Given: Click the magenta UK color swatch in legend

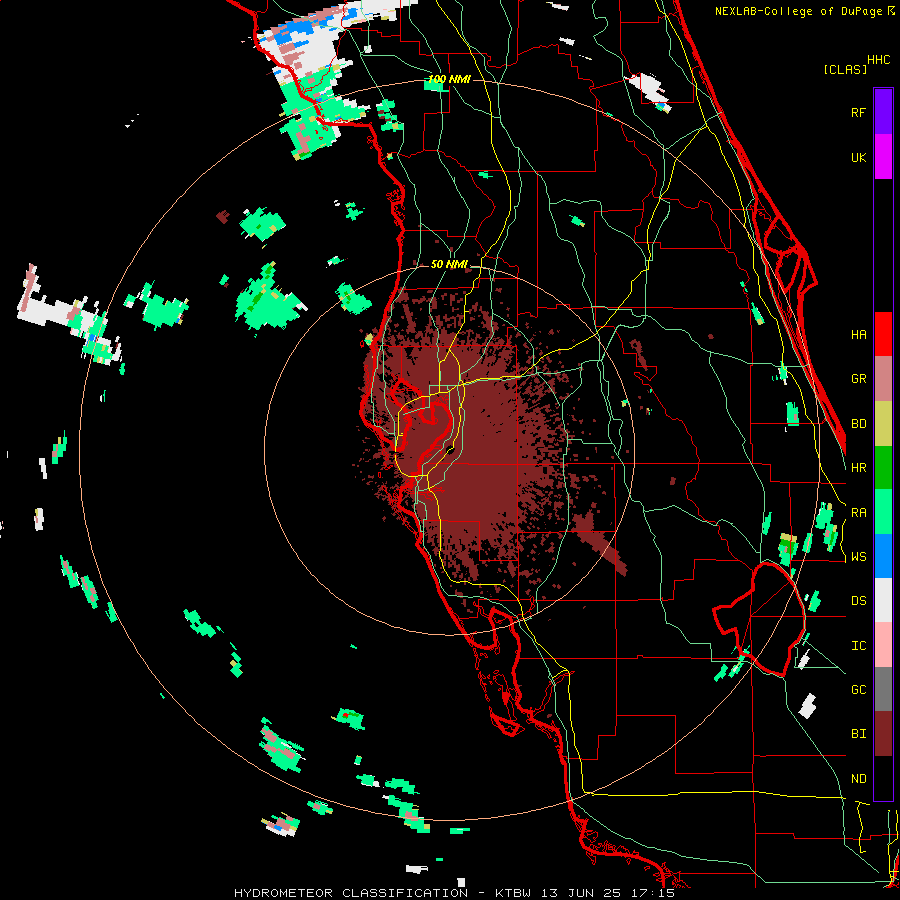Looking at the screenshot, I should click(x=883, y=157).
